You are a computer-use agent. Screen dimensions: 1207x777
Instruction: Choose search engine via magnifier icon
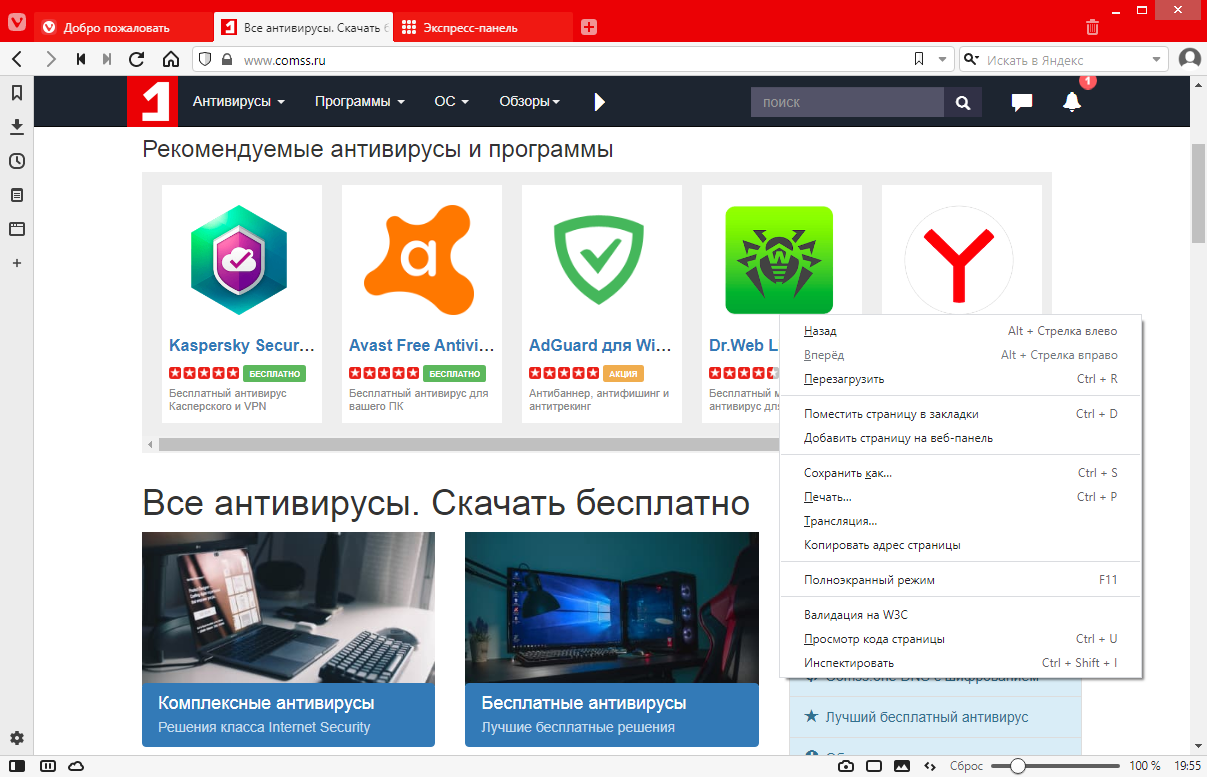(x=970, y=60)
